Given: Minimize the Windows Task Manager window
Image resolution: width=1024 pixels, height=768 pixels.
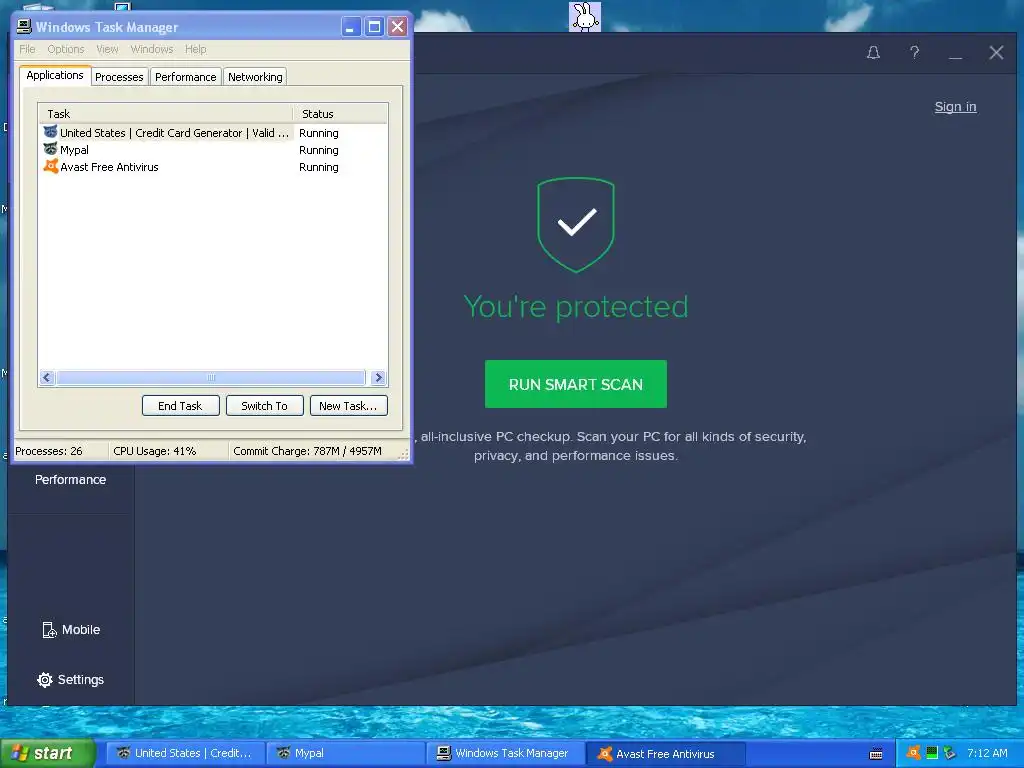Looking at the screenshot, I should (351, 27).
